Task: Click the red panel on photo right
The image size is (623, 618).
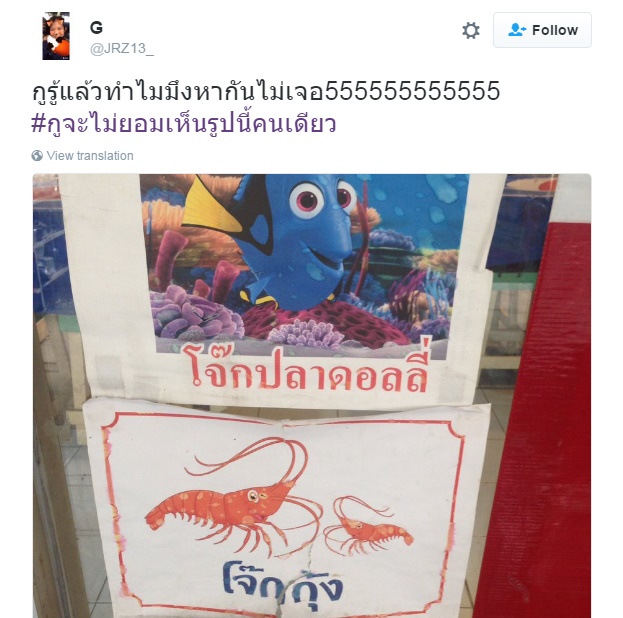Action: [532, 419]
